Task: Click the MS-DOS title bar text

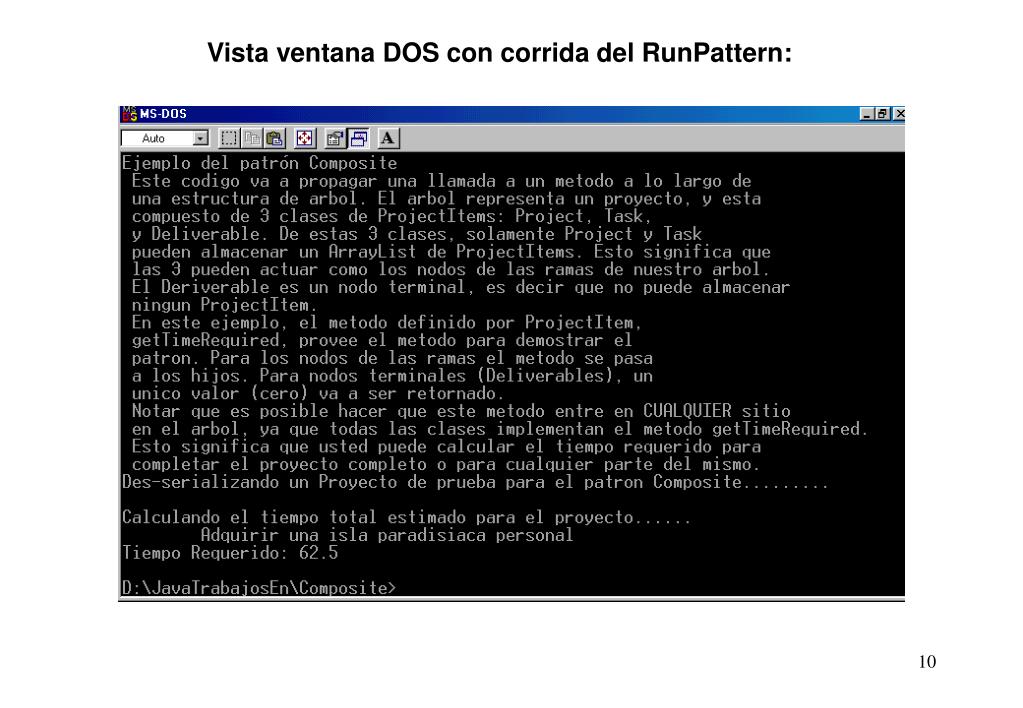Action: click(x=163, y=114)
